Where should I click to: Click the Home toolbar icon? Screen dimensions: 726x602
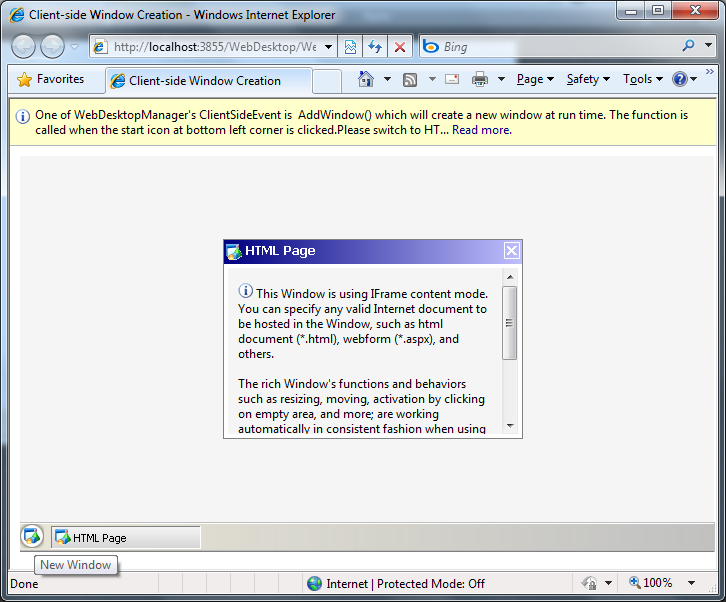pos(366,80)
